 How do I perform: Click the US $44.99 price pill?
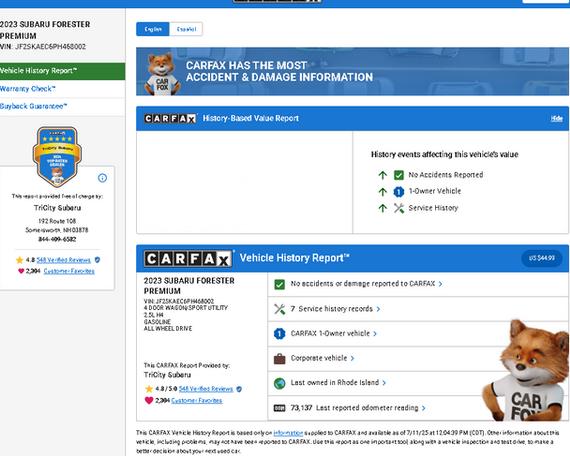point(542,258)
